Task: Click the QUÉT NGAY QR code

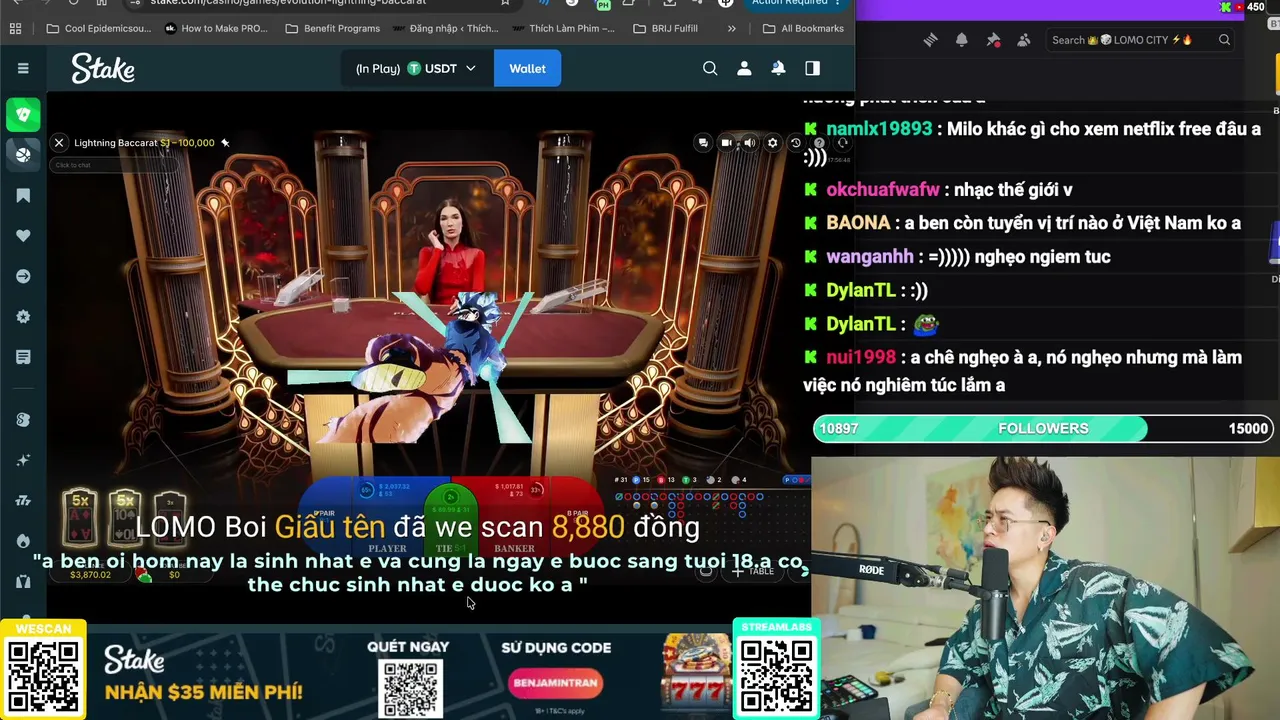Action: 410,687
